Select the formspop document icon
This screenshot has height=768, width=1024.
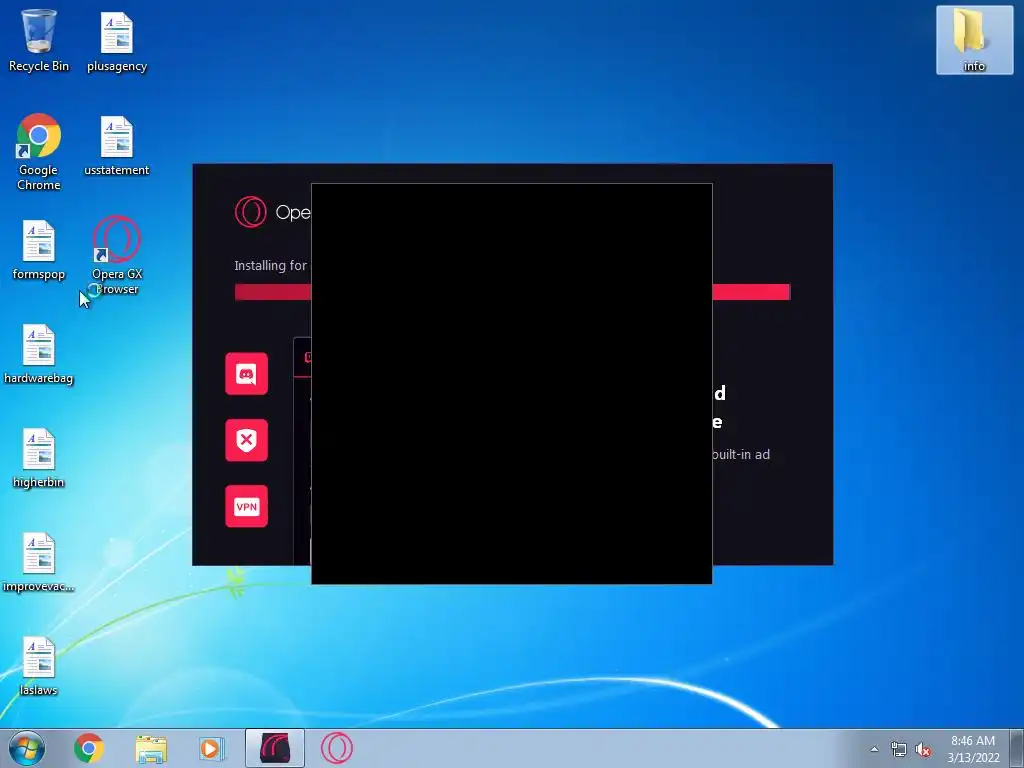point(39,249)
